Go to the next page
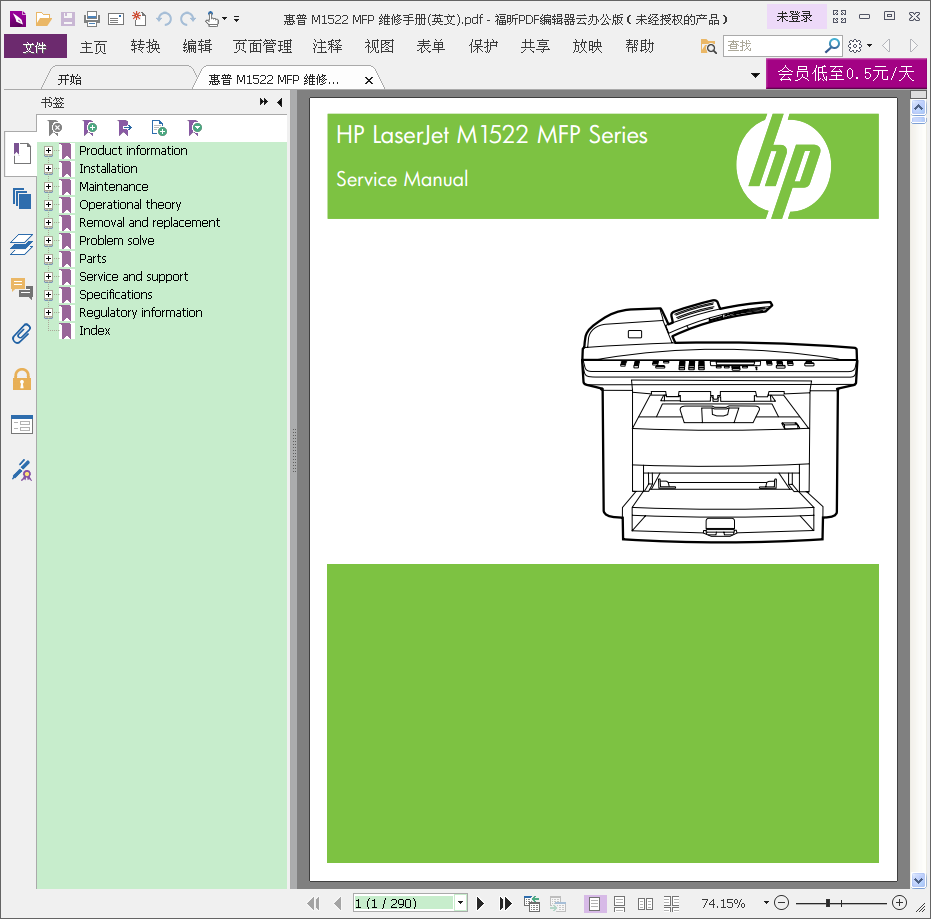This screenshot has height=919, width=931. pos(480,904)
